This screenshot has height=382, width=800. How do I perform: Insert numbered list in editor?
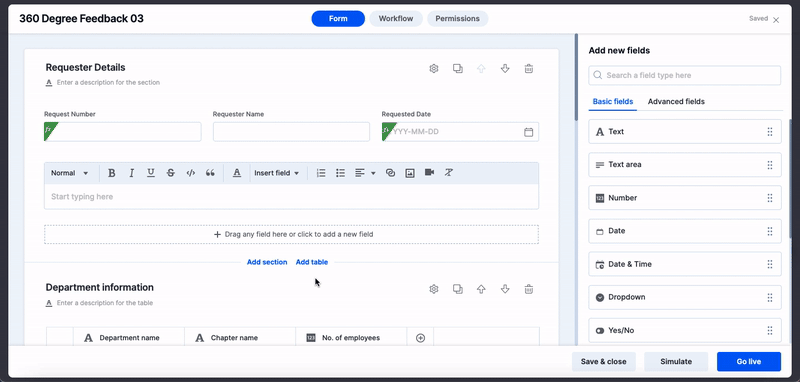[321, 173]
